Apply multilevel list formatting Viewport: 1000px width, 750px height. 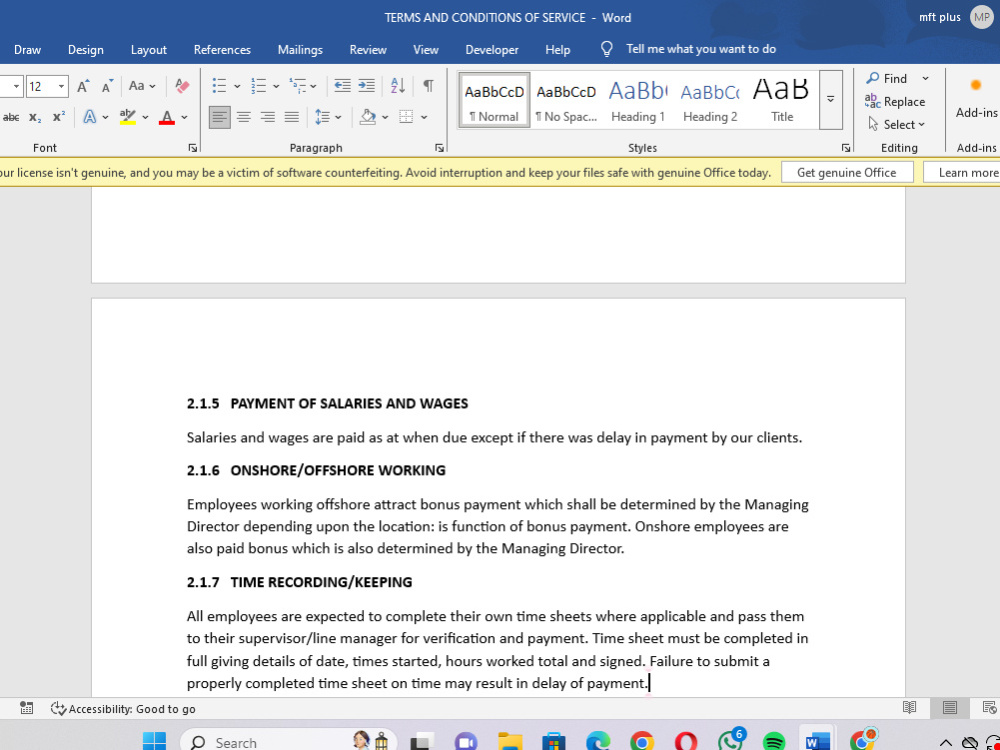point(297,86)
